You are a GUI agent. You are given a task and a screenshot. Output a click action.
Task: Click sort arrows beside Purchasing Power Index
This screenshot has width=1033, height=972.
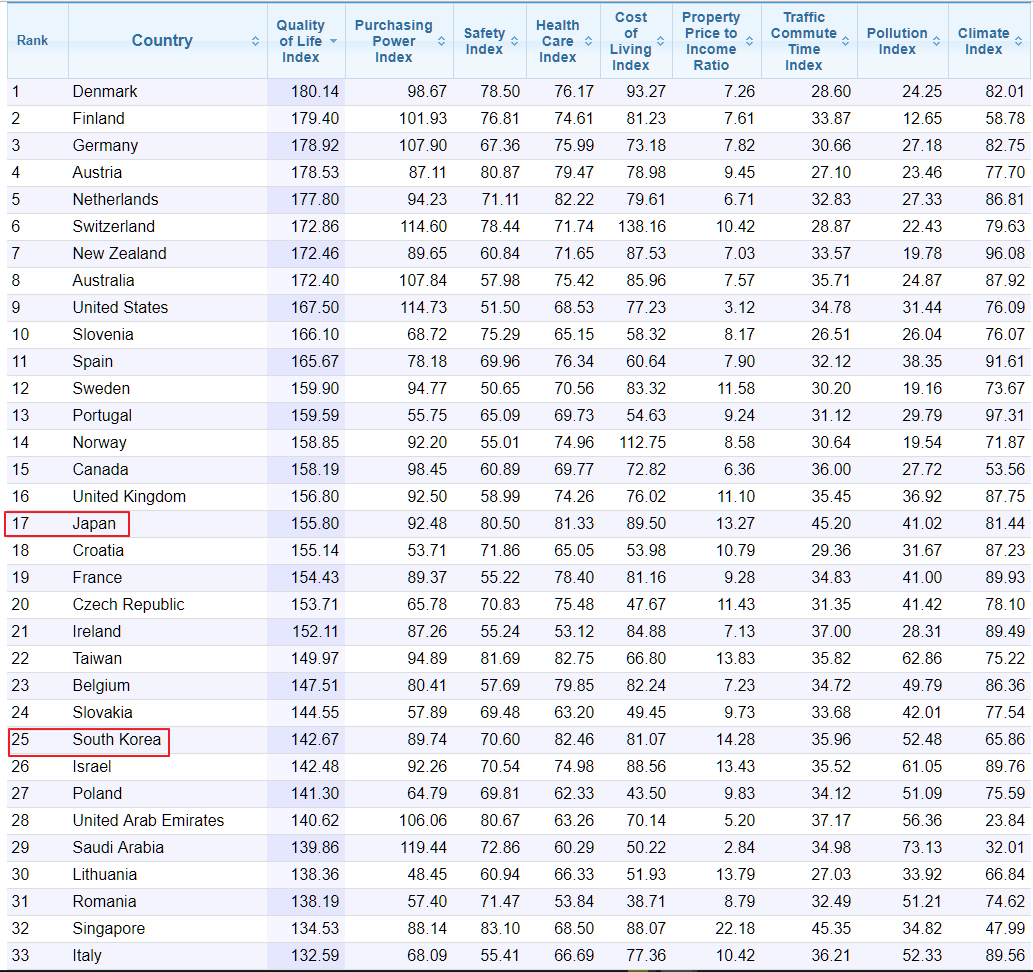pos(441,41)
